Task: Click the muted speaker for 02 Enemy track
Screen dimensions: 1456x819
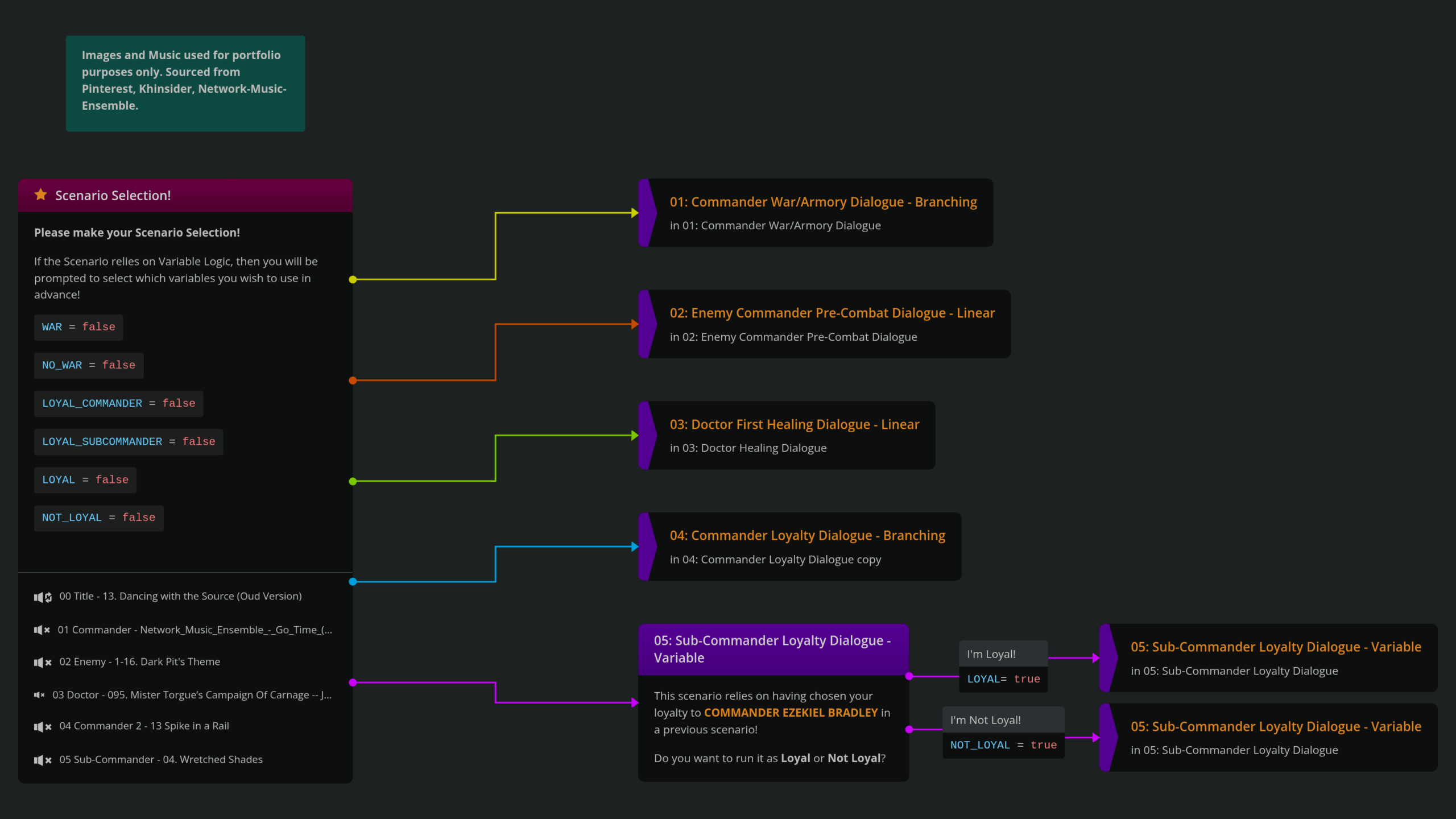Action: pyautogui.click(x=43, y=662)
